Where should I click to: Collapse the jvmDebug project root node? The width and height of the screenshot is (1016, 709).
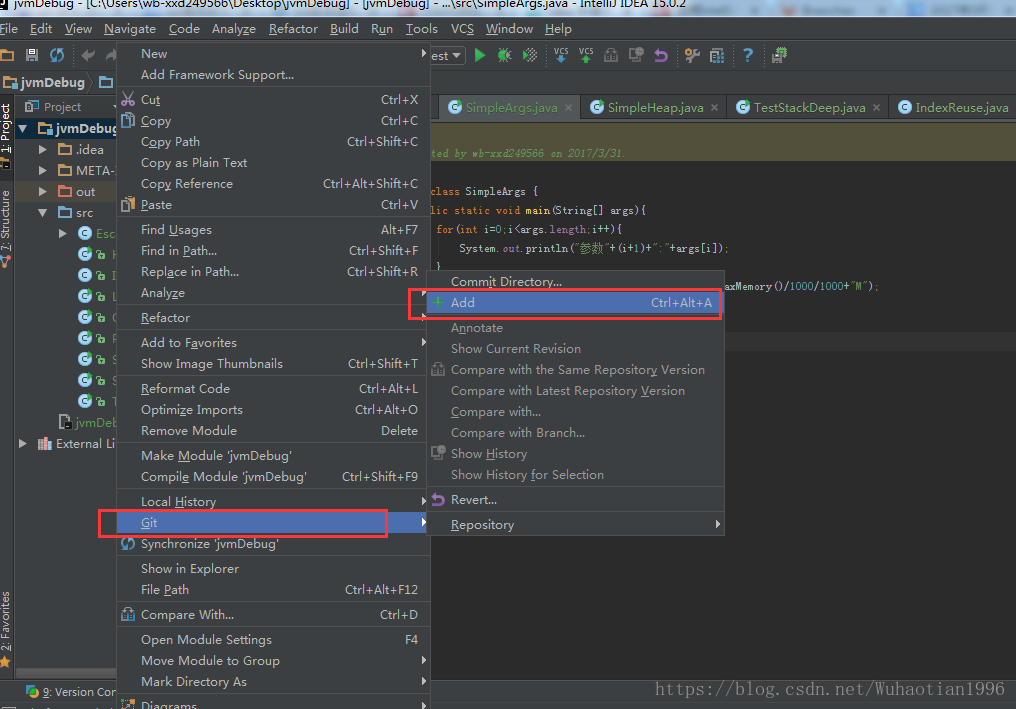tap(23, 129)
